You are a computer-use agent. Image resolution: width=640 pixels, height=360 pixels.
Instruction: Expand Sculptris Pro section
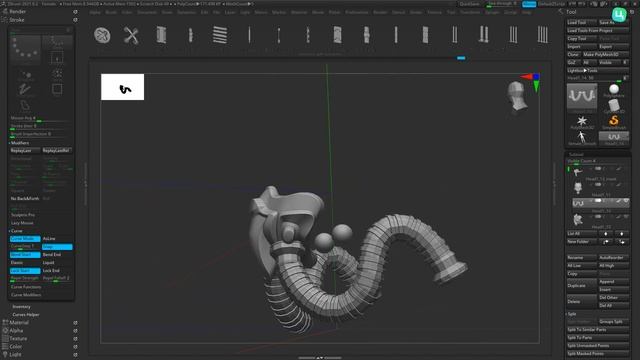coord(23,215)
